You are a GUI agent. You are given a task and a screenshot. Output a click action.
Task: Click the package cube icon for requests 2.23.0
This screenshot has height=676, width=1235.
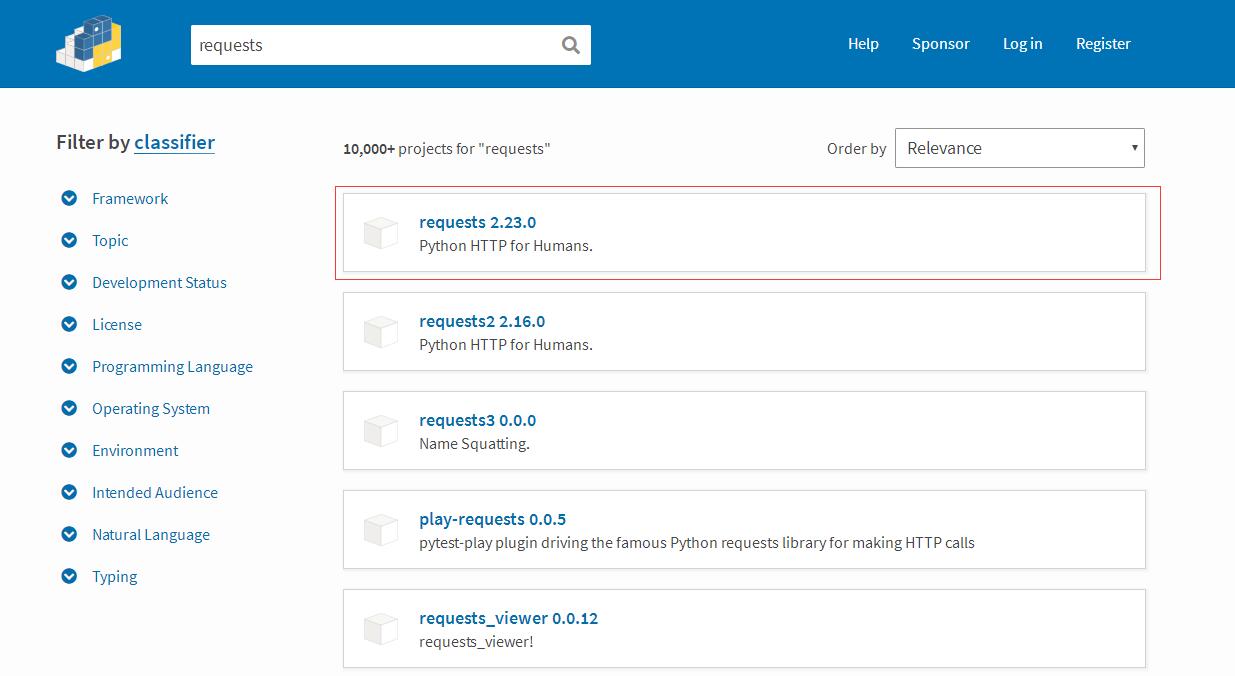(381, 233)
